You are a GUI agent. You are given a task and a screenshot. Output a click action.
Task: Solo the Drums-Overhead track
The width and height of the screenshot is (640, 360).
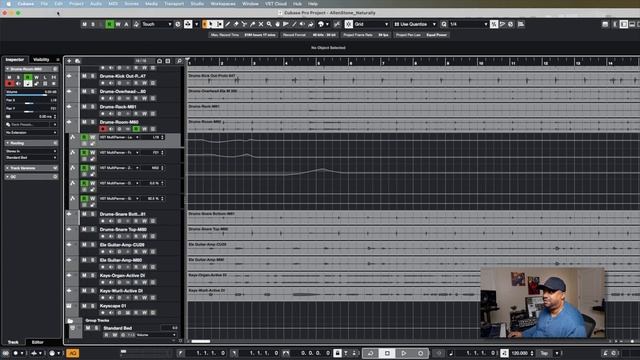click(x=93, y=91)
